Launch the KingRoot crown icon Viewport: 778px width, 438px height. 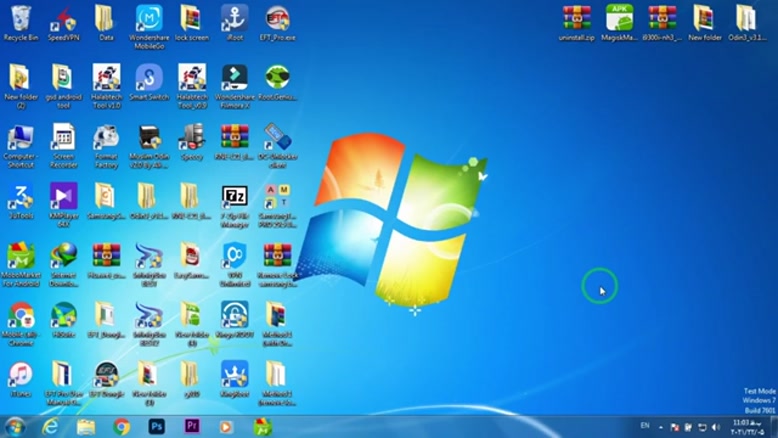coord(235,380)
